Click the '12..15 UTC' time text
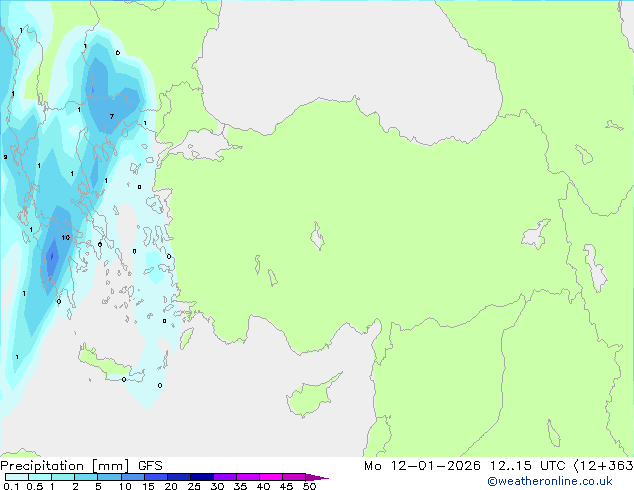 click(527, 466)
